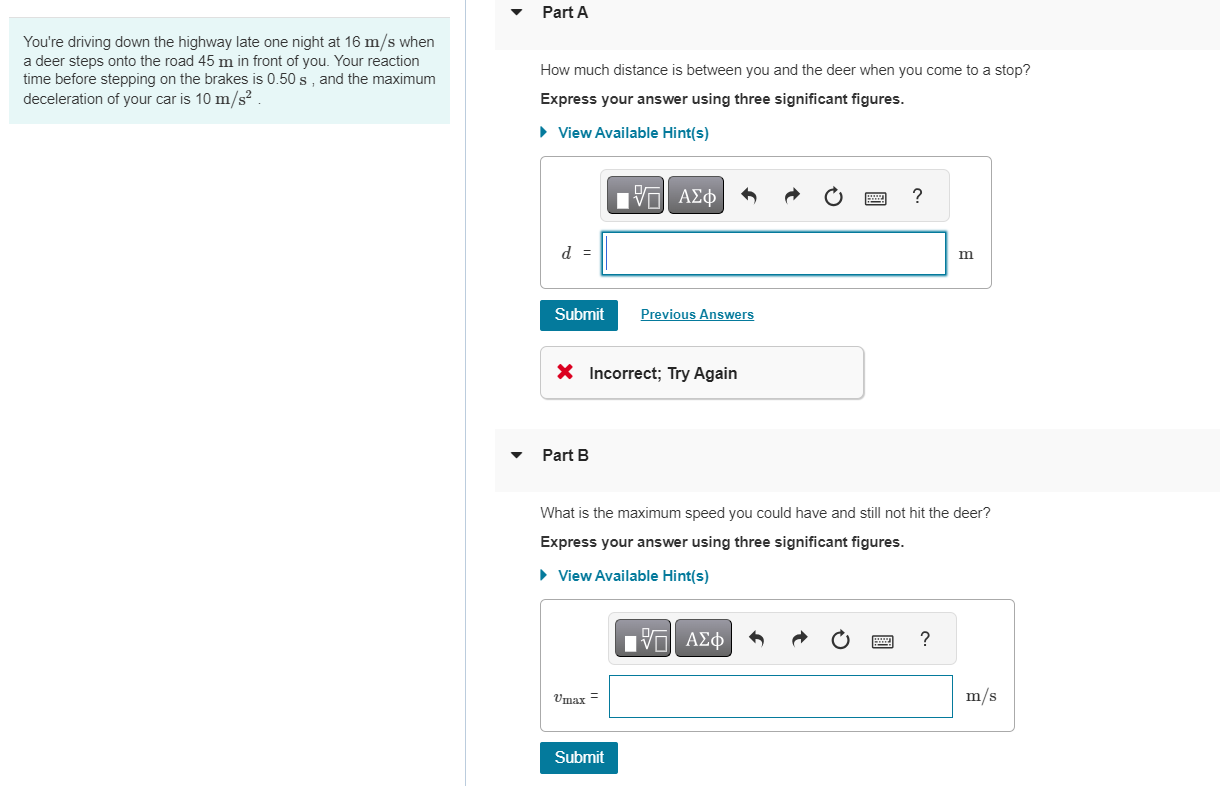The width and height of the screenshot is (1220, 786).
Task: Open math templates button in Part B
Action: pyautogui.click(x=644, y=638)
